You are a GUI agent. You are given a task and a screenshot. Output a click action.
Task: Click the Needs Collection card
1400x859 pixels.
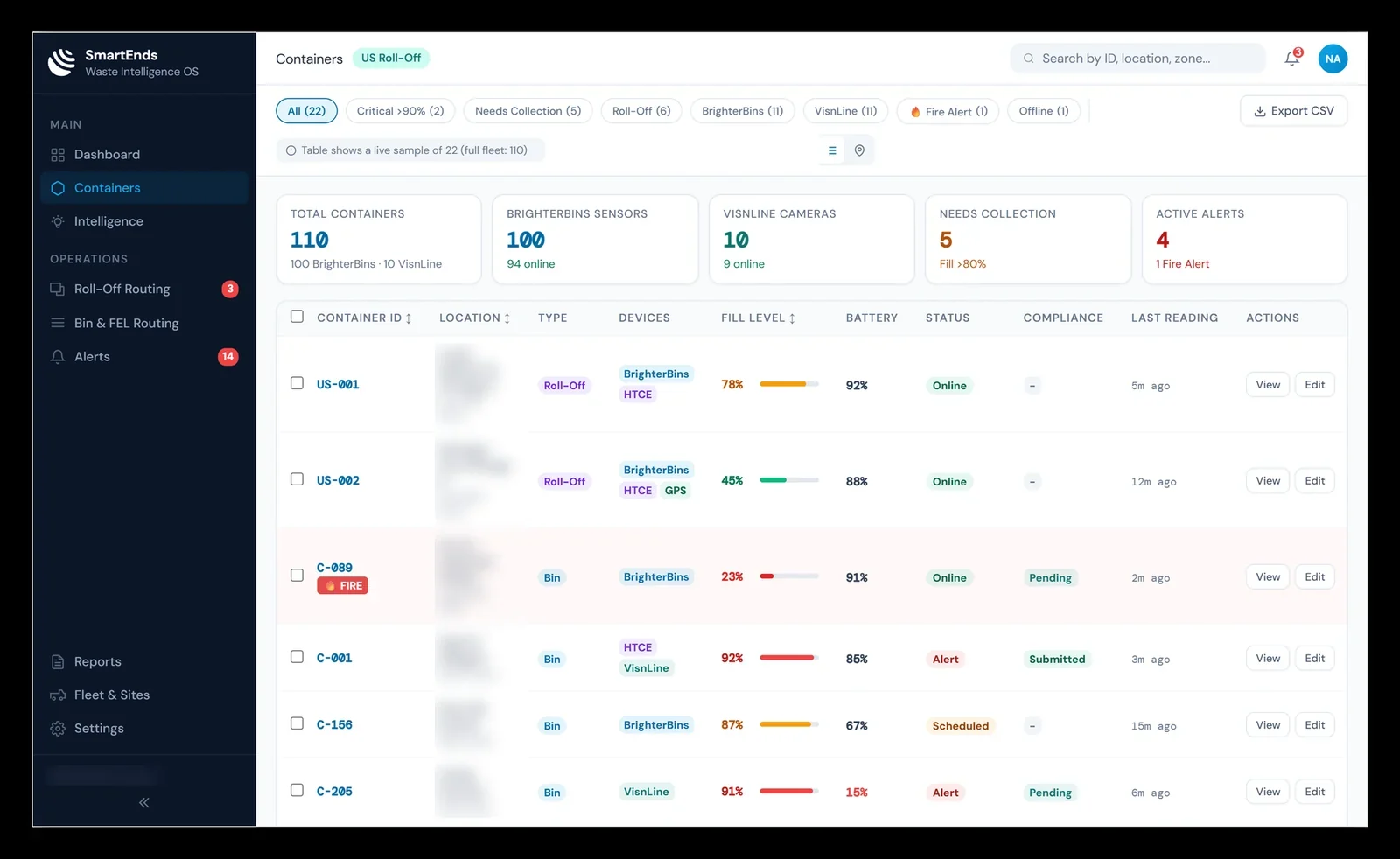(1028, 239)
